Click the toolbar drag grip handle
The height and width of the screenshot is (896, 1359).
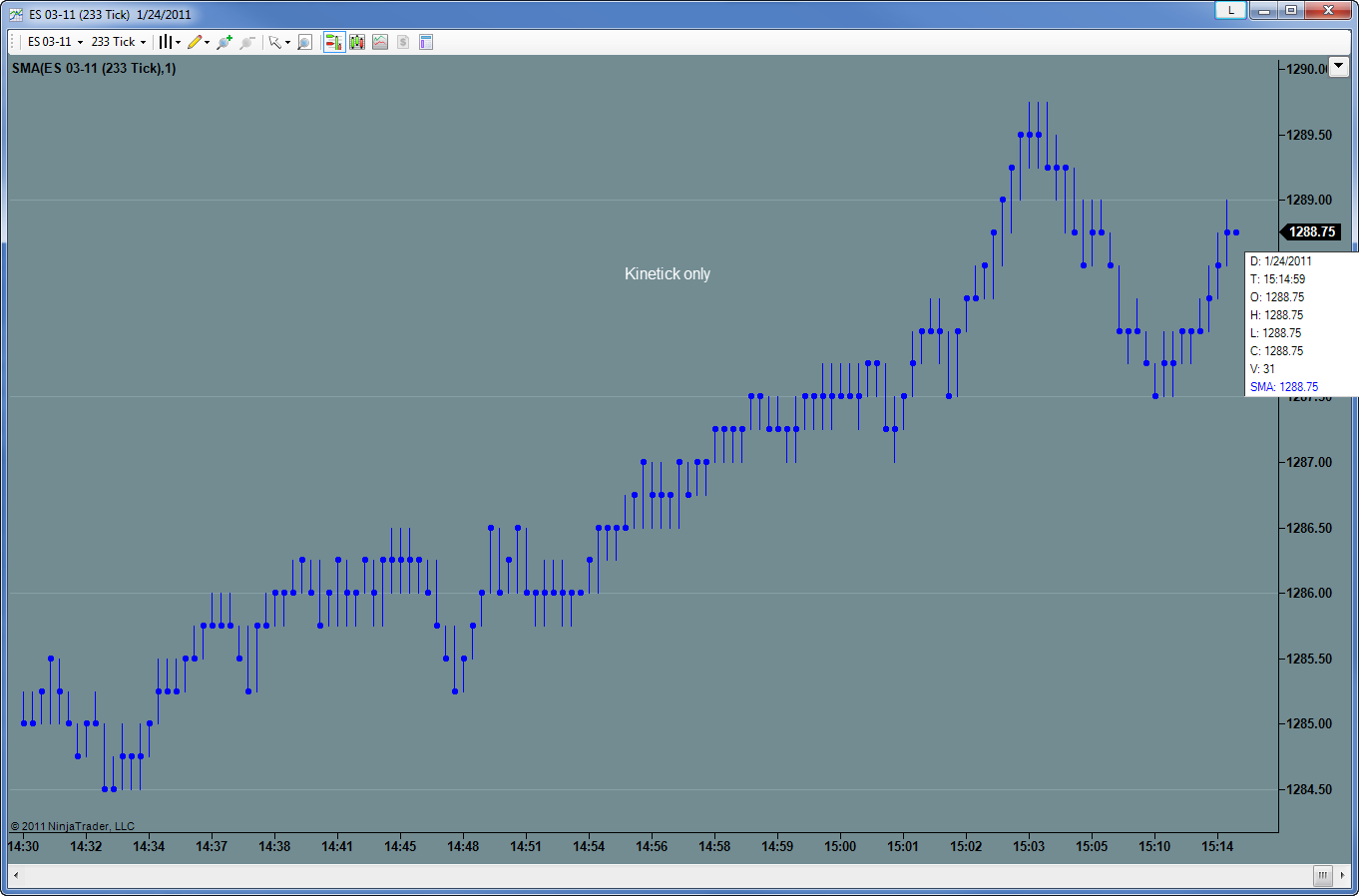(14, 42)
